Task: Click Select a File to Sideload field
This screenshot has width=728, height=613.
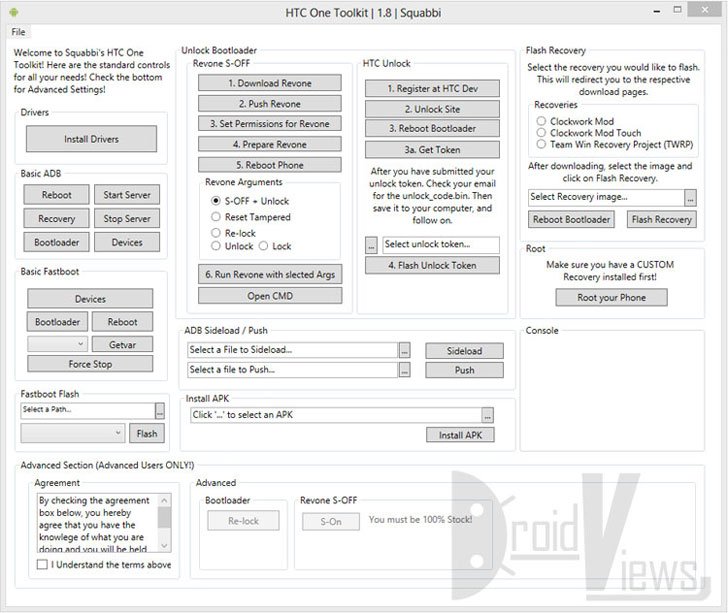Action: [x=292, y=350]
